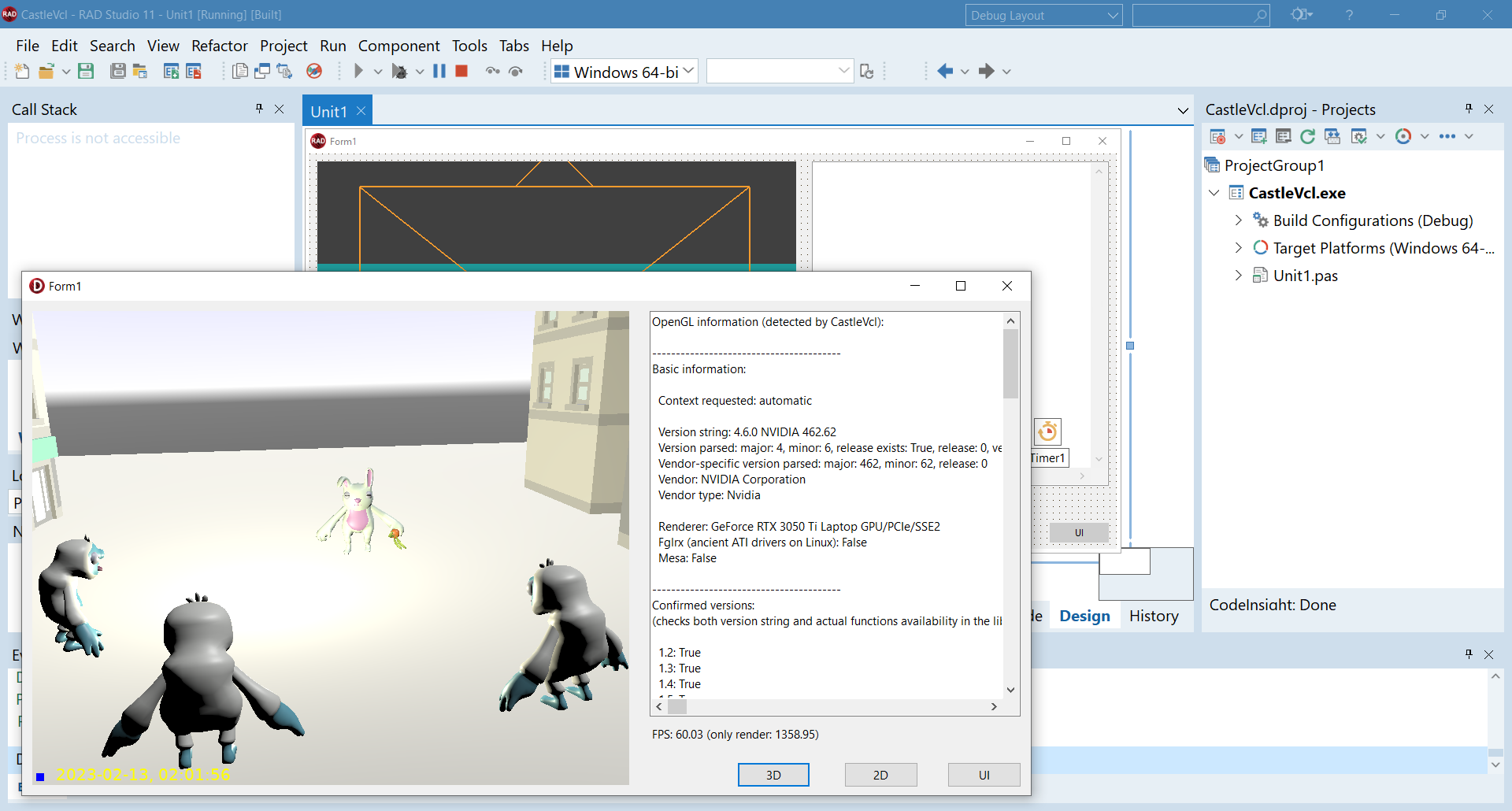This screenshot has width=1512, height=811.
Task: Switch to the History tab
Action: (1154, 616)
